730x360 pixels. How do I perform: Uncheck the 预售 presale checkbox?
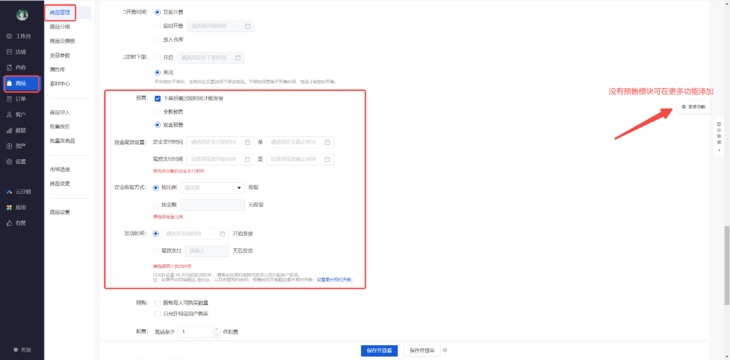(157, 99)
